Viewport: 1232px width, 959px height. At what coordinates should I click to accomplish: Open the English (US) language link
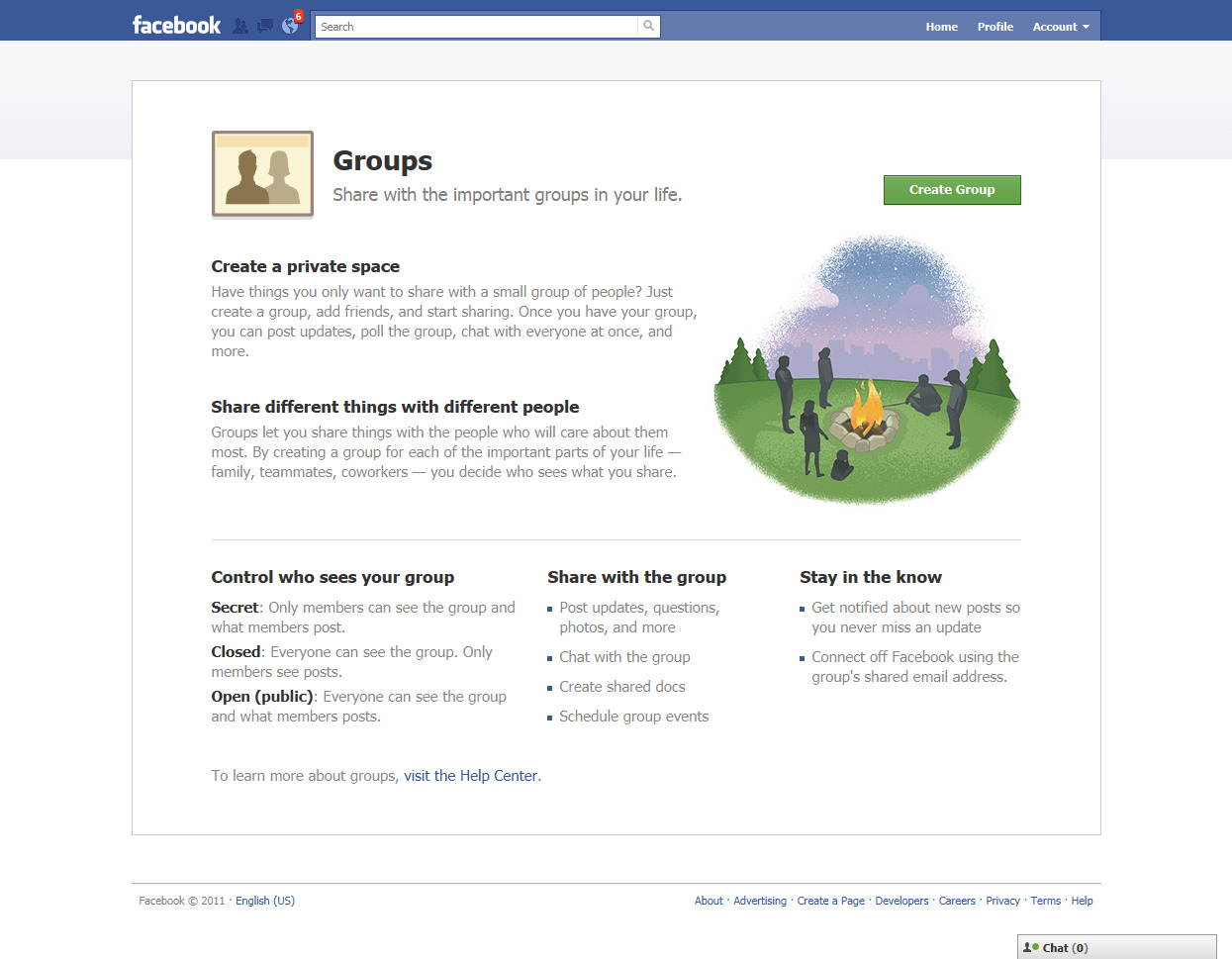point(265,901)
